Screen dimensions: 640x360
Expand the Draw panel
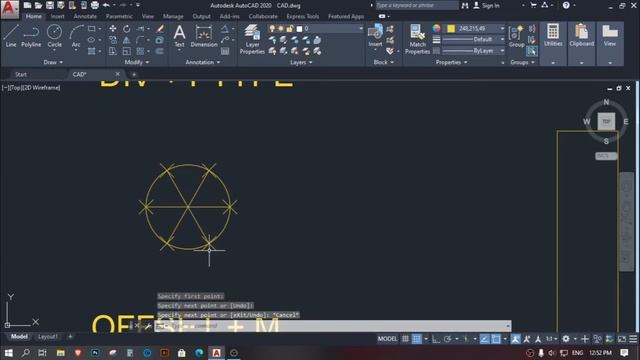53,62
